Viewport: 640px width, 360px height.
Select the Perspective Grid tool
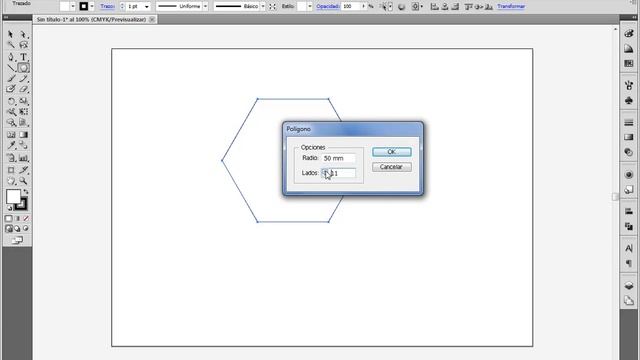point(23,122)
